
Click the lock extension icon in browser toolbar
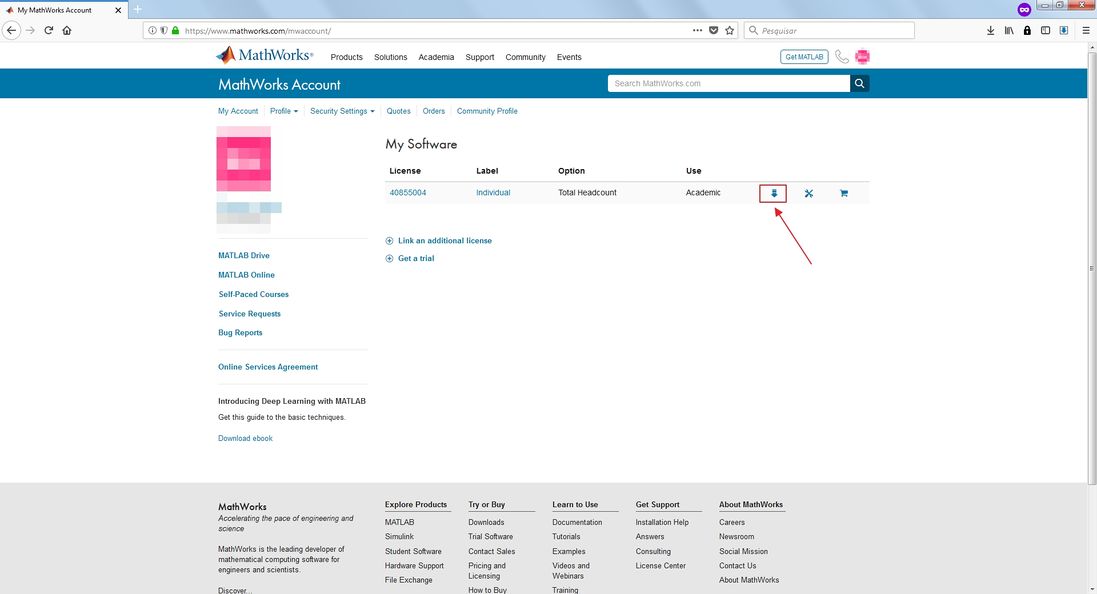point(1027,30)
